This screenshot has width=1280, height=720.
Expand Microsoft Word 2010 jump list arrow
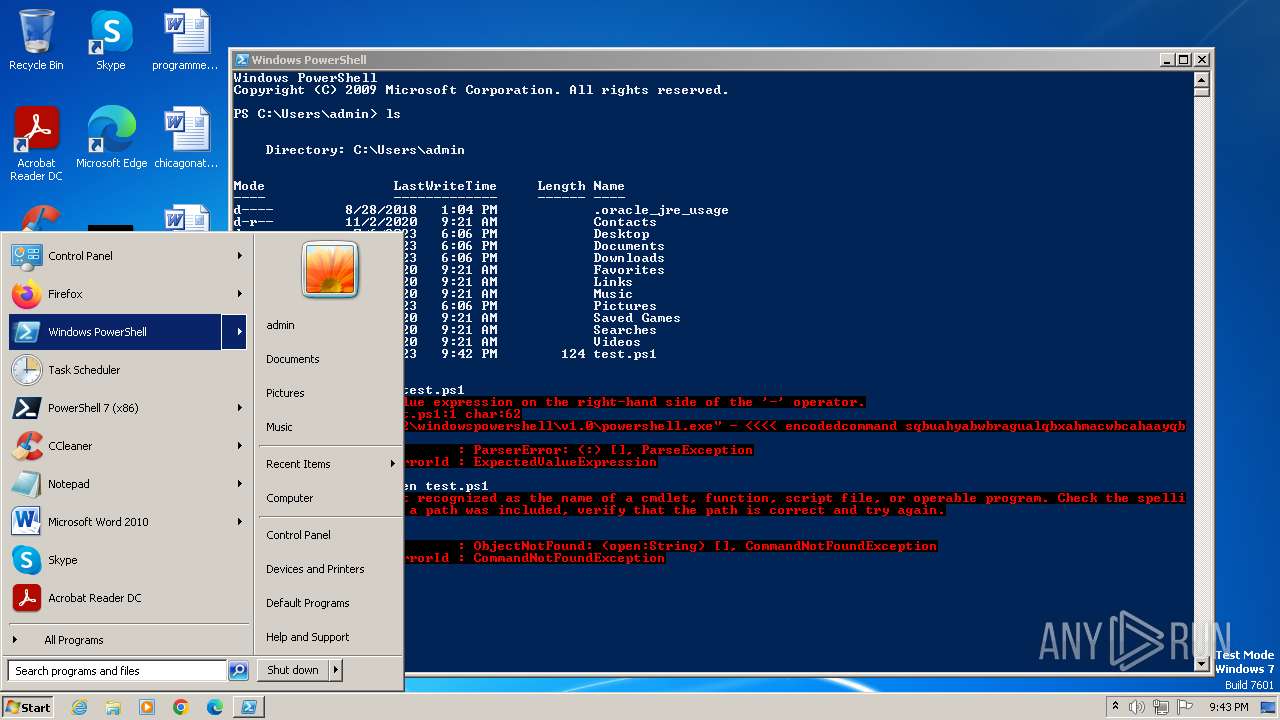[239, 522]
